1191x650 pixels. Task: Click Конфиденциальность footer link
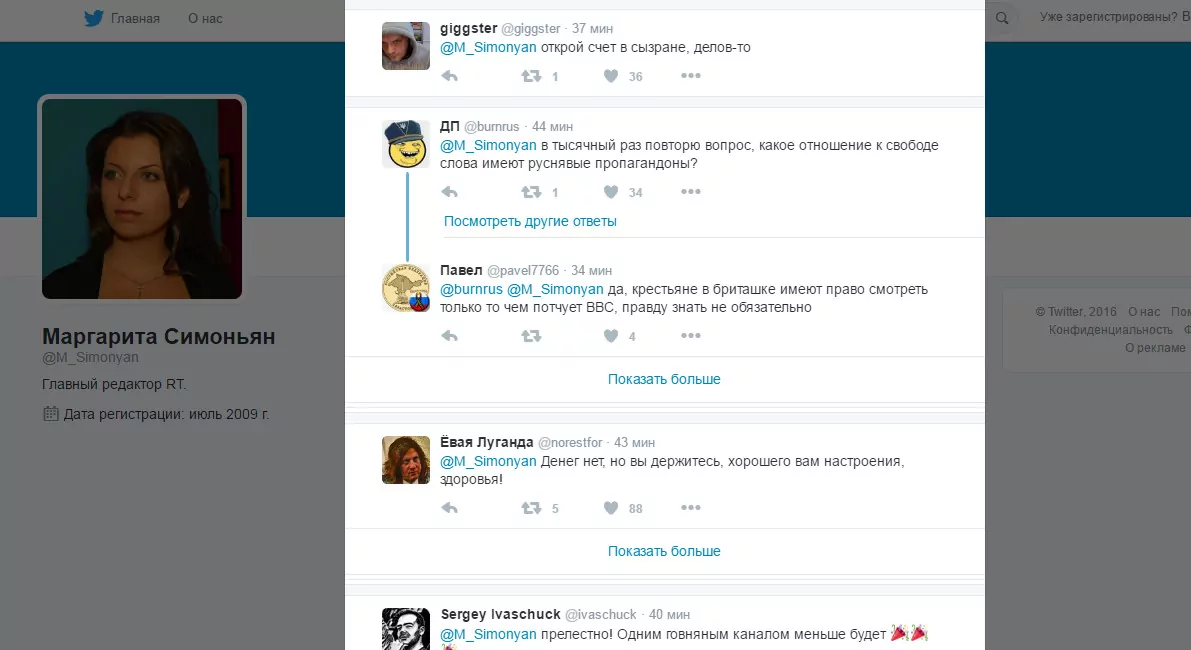coord(1110,330)
